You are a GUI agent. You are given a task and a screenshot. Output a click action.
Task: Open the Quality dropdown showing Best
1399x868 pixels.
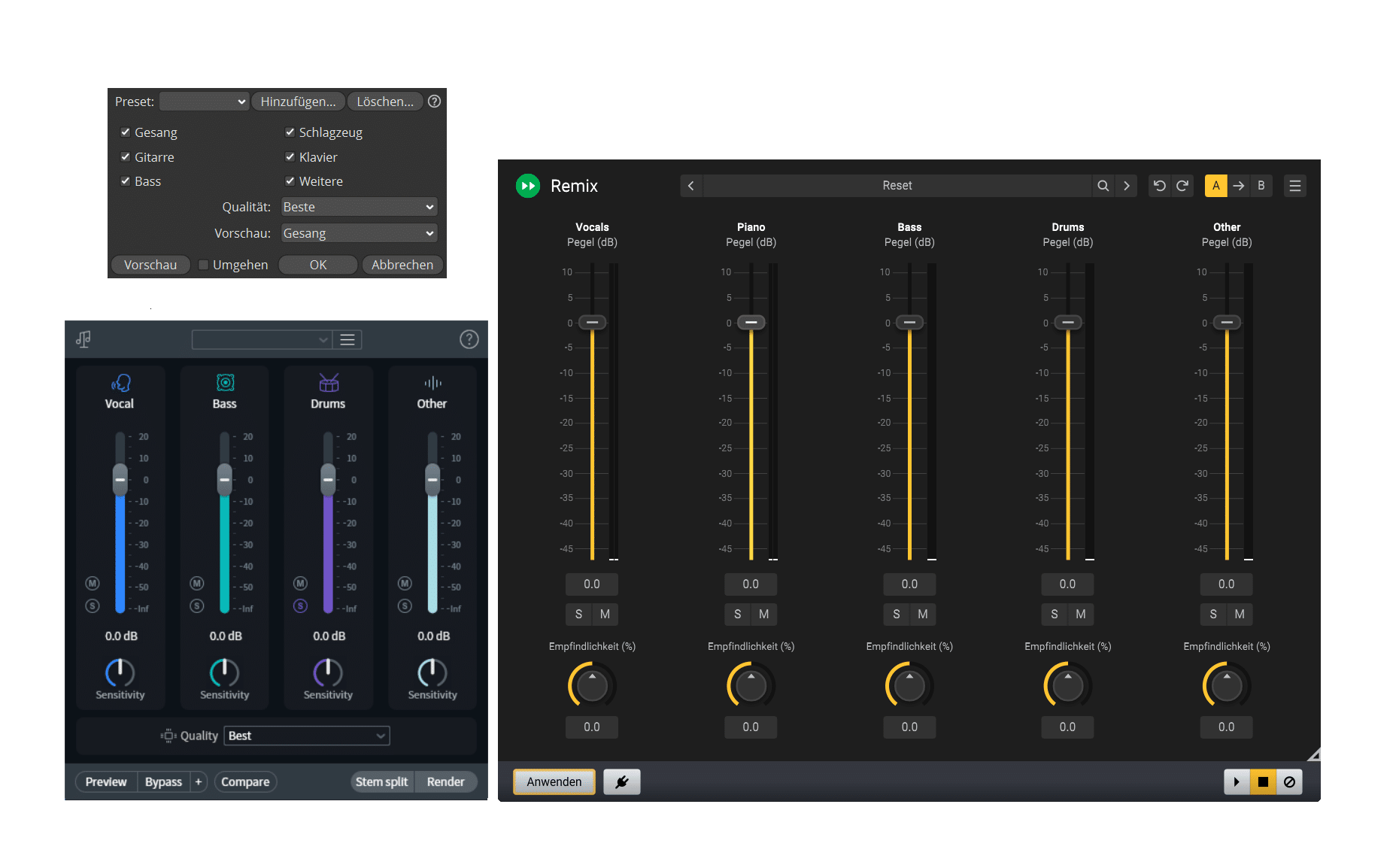click(x=307, y=736)
